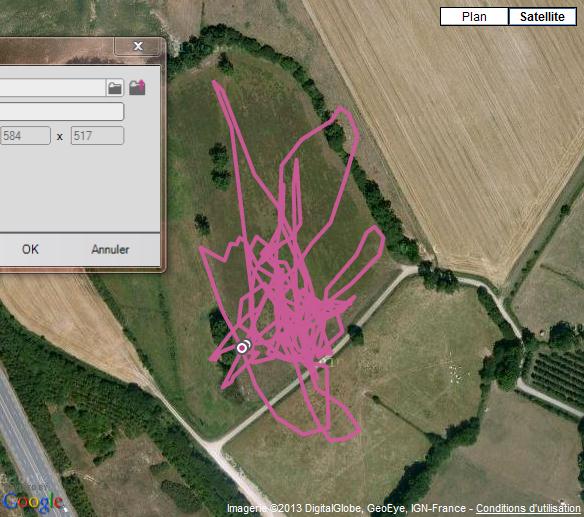This screenshot has height=517, width=584.
Task: Switch map to Plan view
Action: tap(474, 17)
